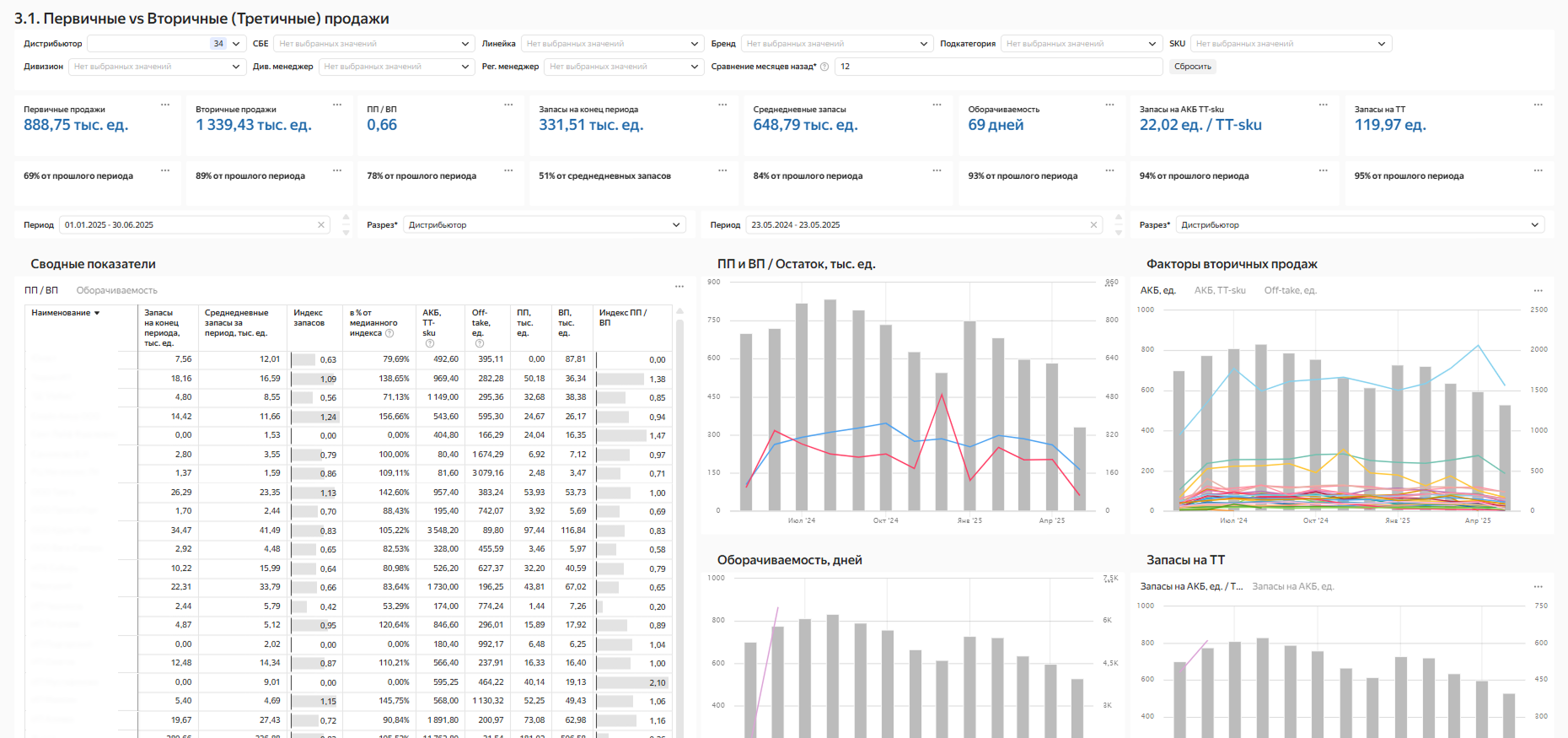Open the Разрез dropdown beside period 23.05.2024 - 23.05.2025
The height and width of the screenshot is (738, 1568).
coord(1361,225)
